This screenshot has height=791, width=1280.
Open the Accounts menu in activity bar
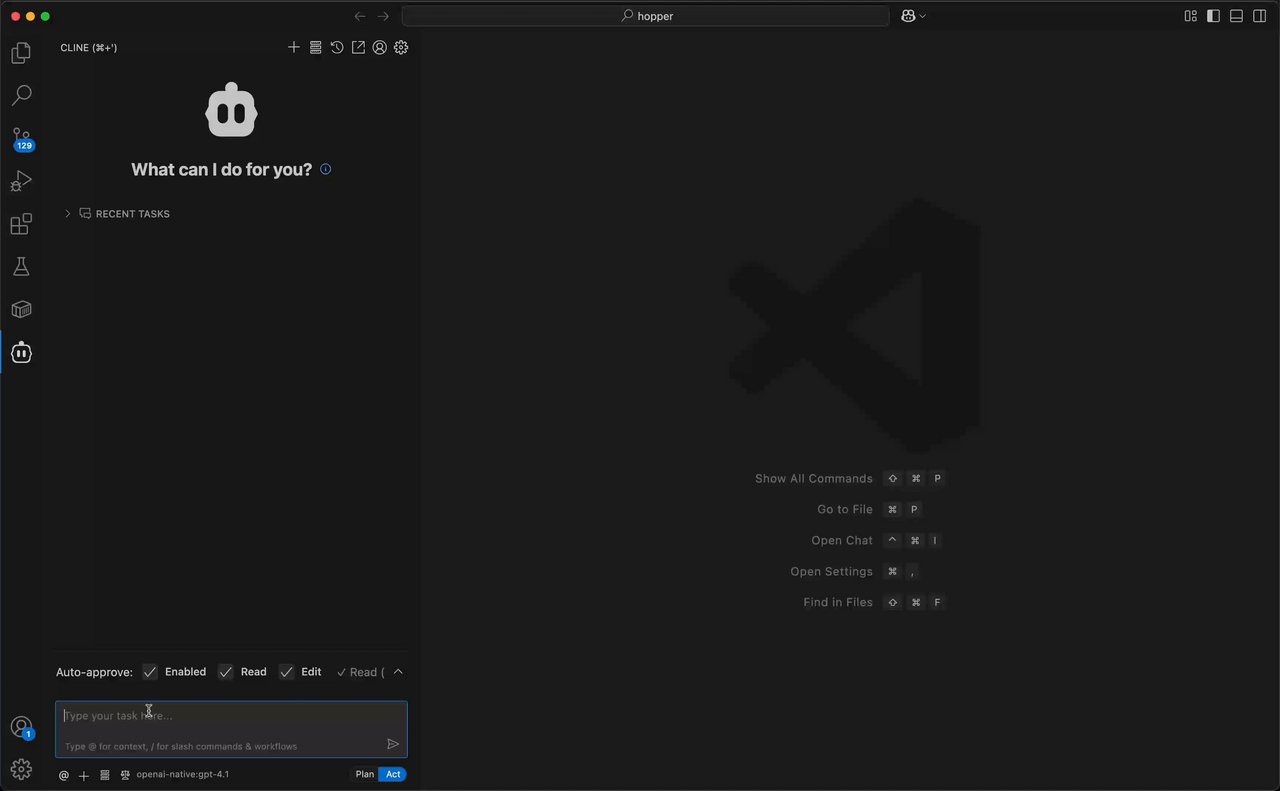click(x=21, y=727)
